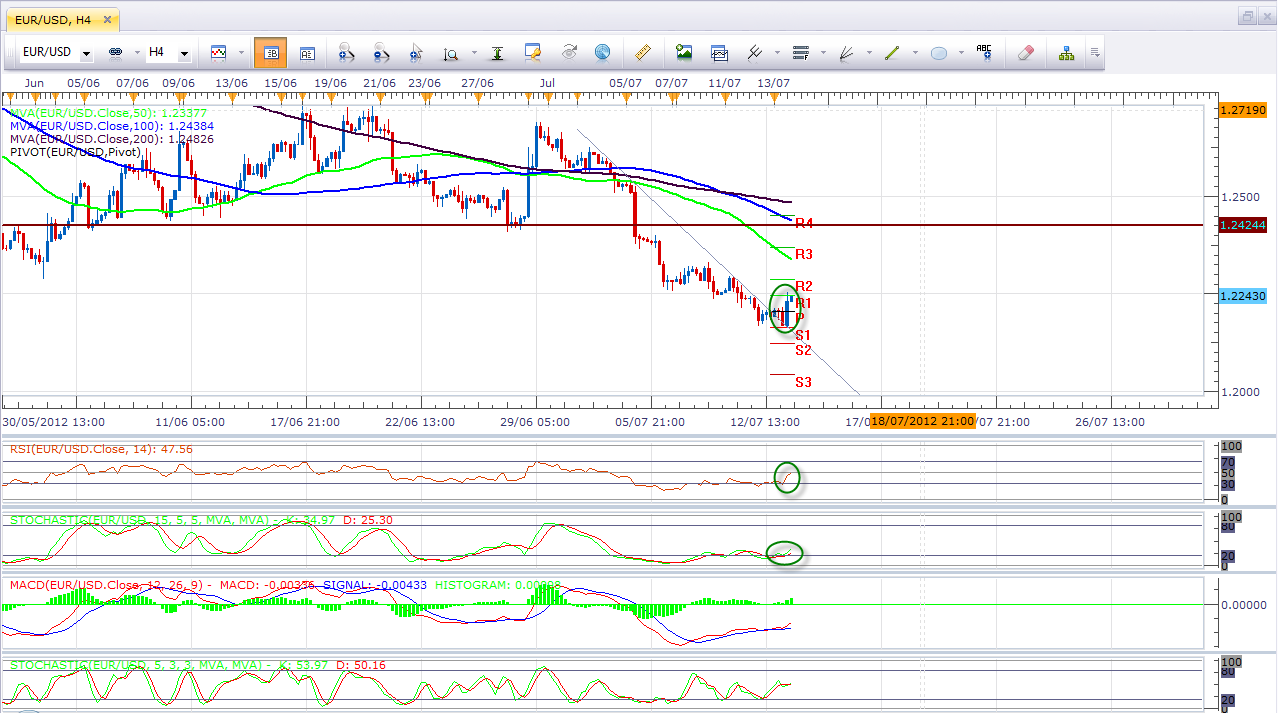Click the zoom out magnifier icon
The height and width of the screenshot is (713, 1278).
(x=380, y=52)
